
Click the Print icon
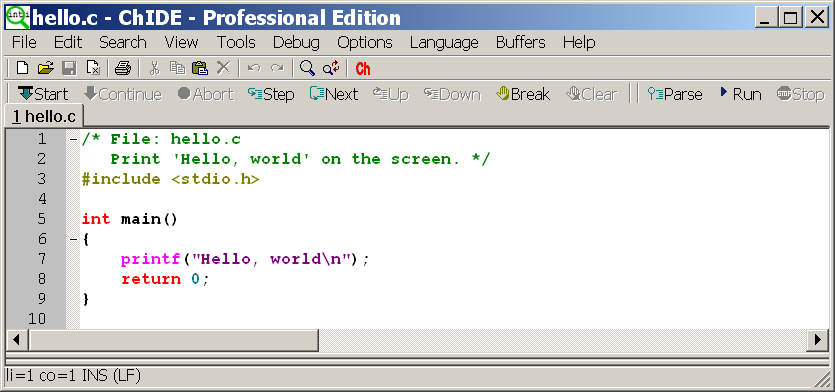click(123, 68)
